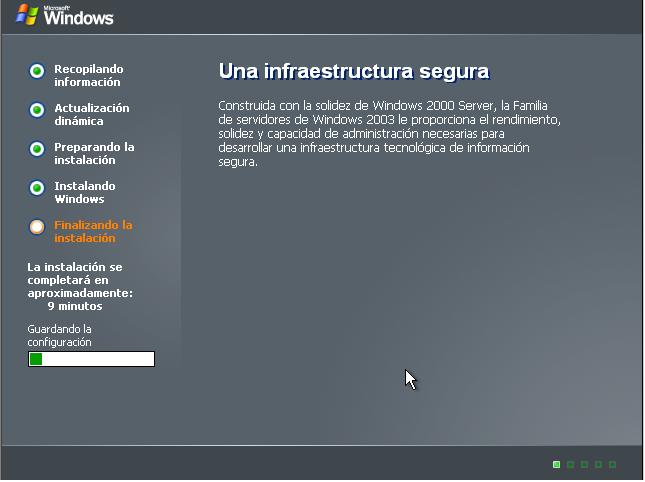The width and height of the screenshot is (645, 482).
Task: Click the orange bullet beside Finalizando la instalación
Action: pos(37,227)
